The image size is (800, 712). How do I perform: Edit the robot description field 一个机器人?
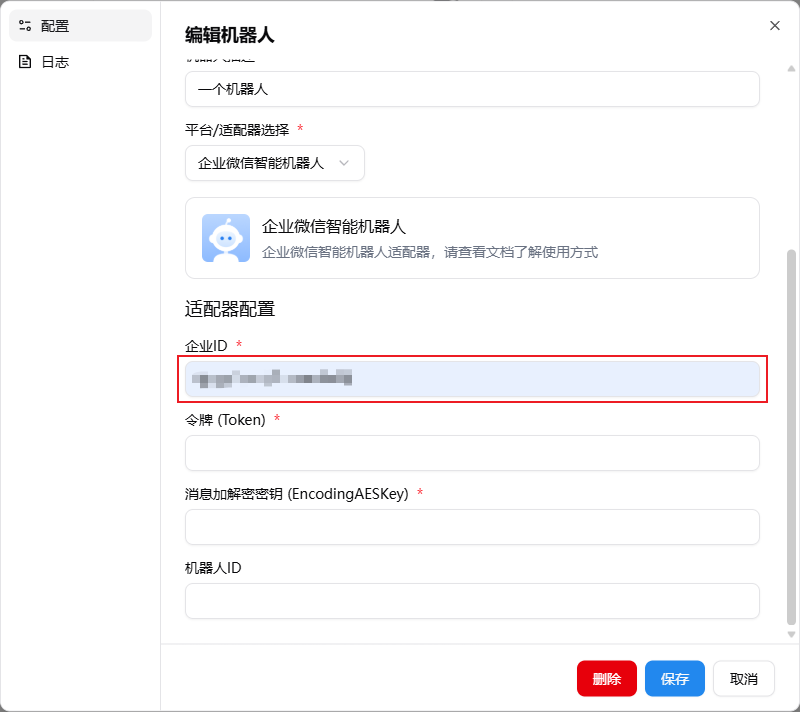472,89
